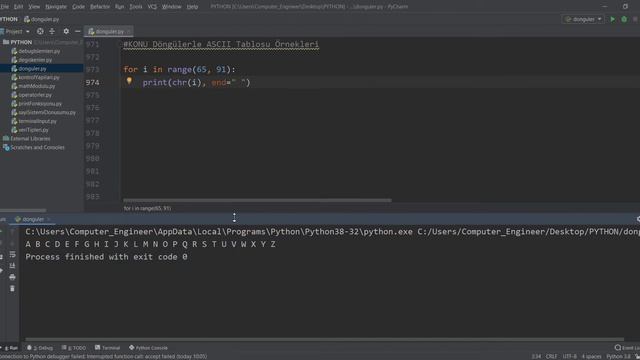
Task: Click line number 974 in gutter
Action: (92, 82)
